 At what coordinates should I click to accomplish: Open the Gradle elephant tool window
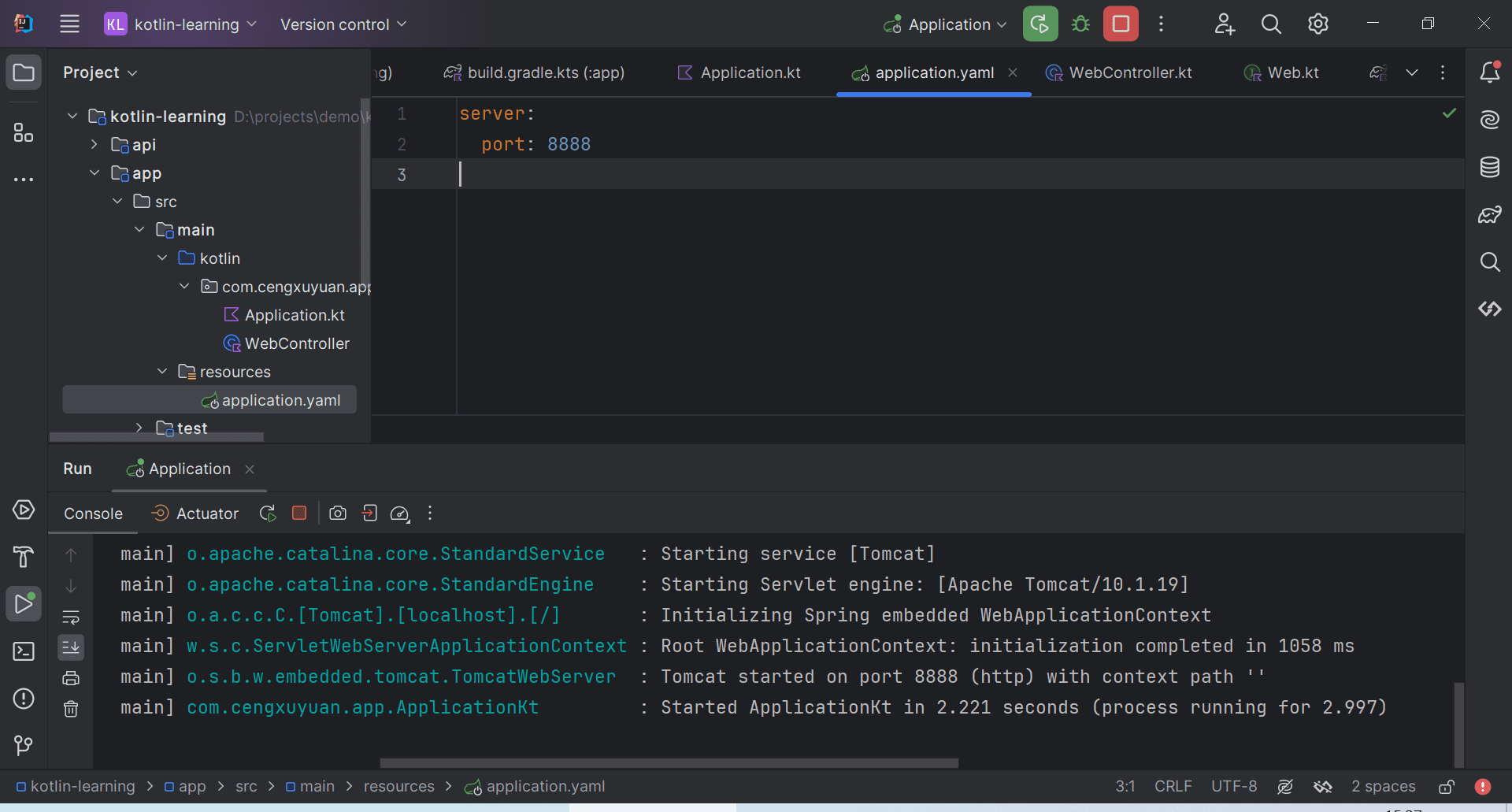(1490, 214)
